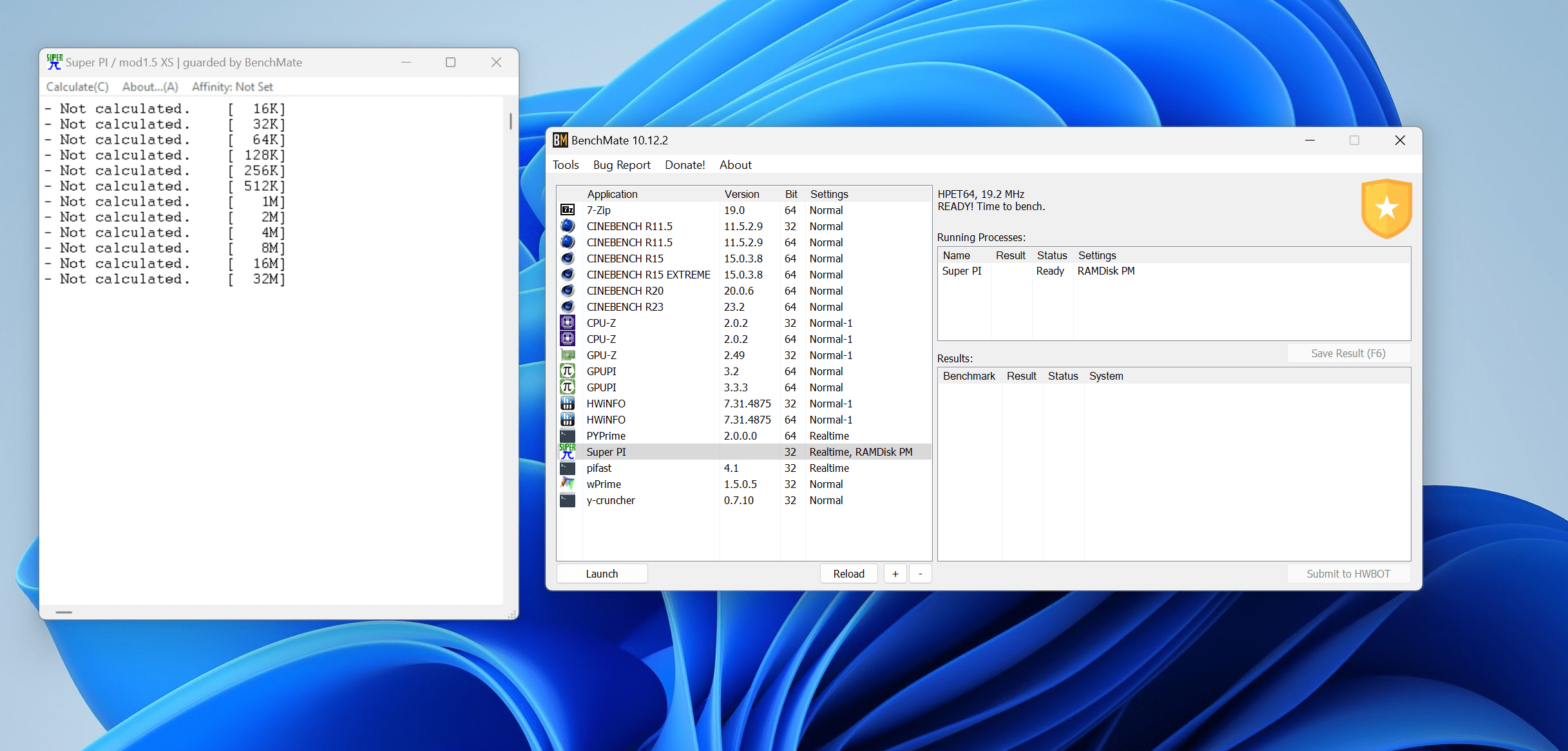Click the CINEBENCH R11.5 64-bit icon

click(x=568, y=242)
